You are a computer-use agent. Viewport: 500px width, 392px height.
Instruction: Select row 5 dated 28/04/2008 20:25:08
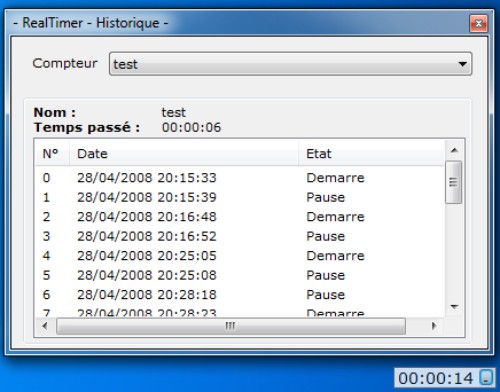240,275
